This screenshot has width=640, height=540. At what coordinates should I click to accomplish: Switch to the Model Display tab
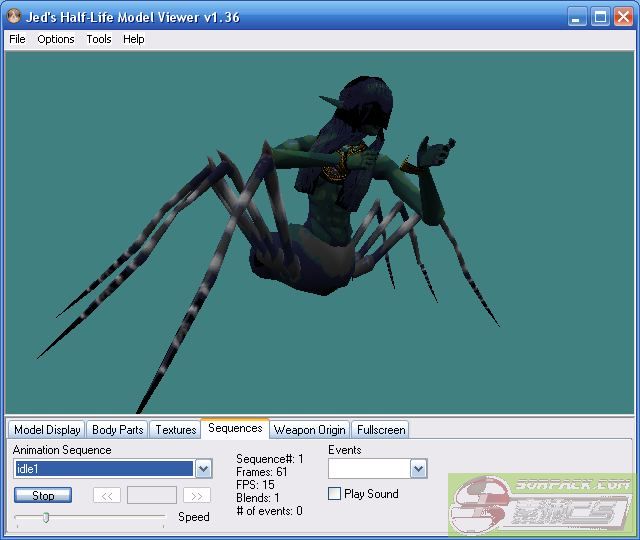47,430
